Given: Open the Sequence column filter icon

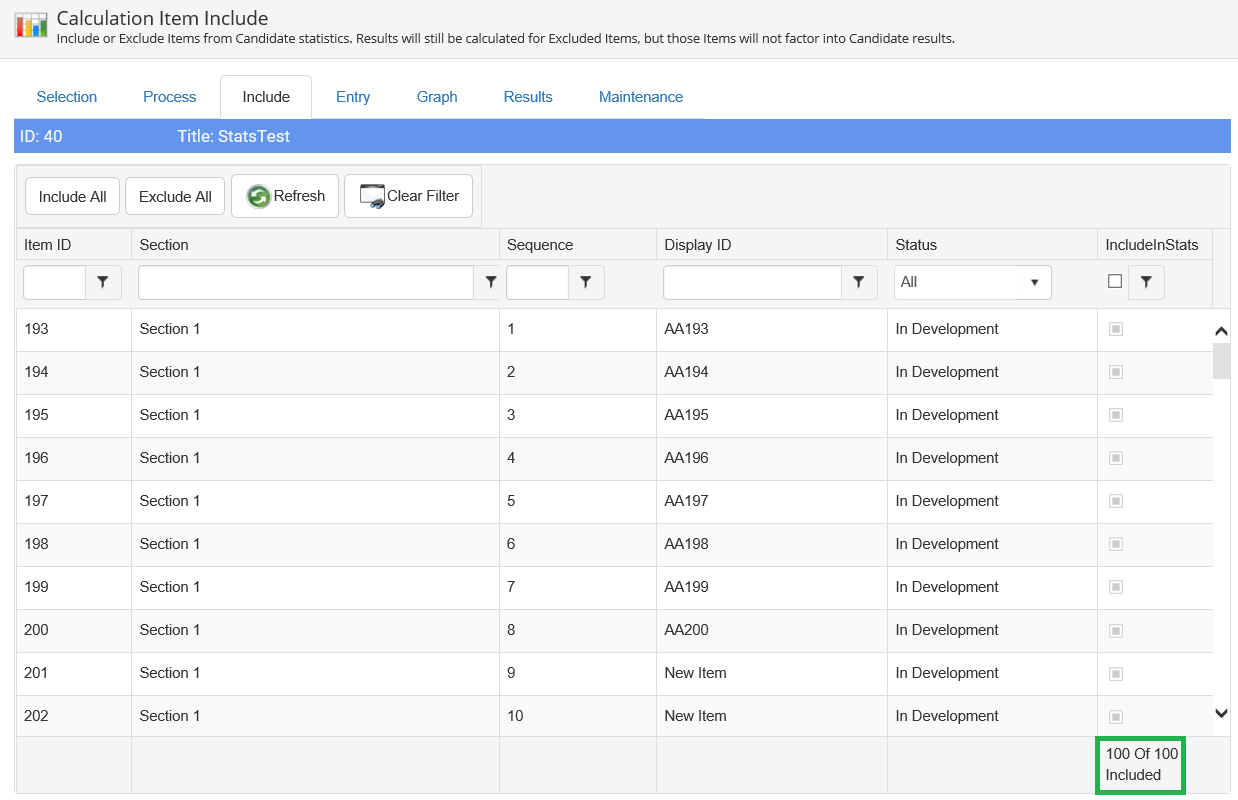Looking at the screenshot, I should (586, 283).
